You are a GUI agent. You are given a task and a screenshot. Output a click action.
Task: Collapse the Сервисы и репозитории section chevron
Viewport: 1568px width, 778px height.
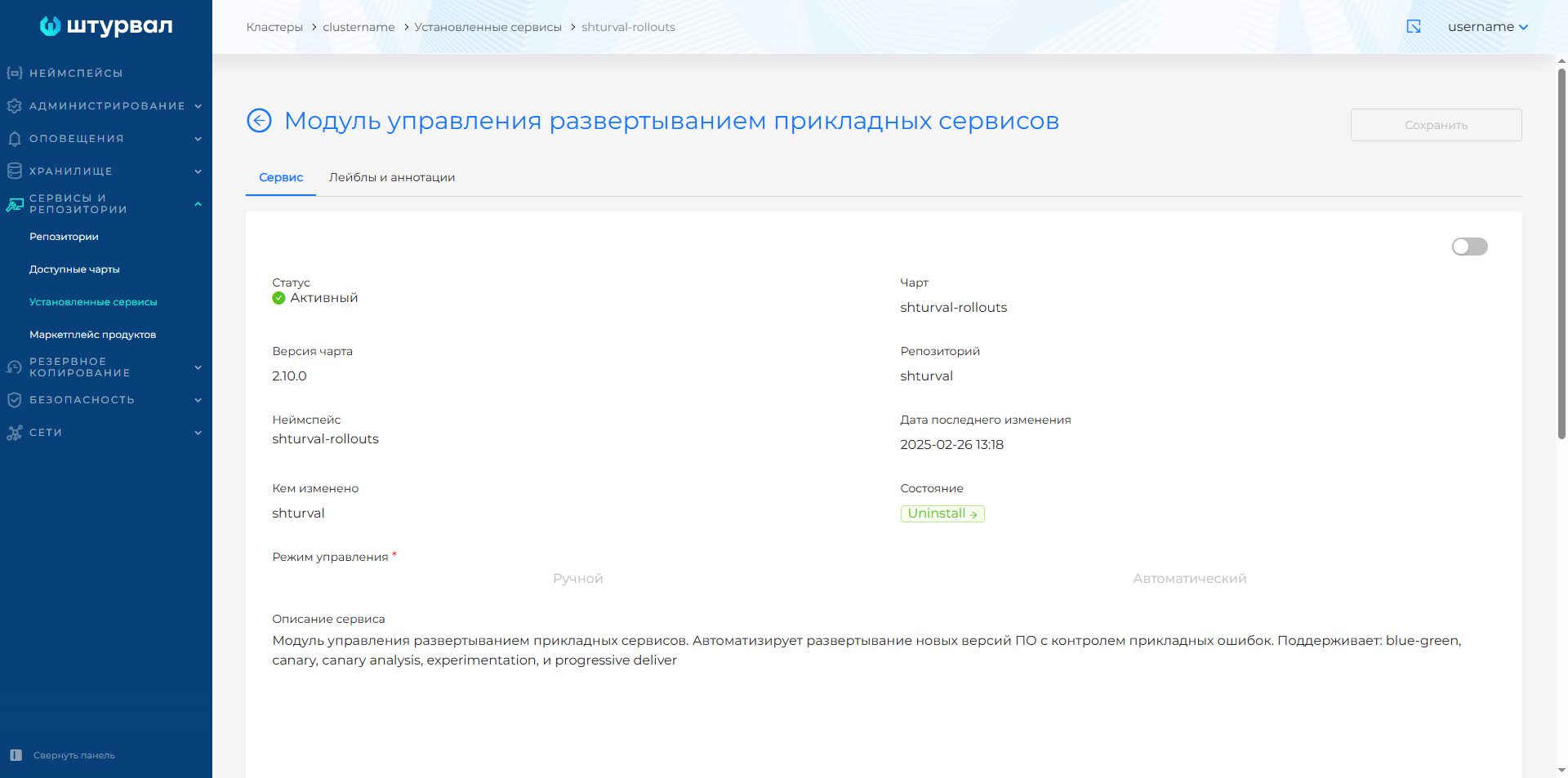click(198, 204)
